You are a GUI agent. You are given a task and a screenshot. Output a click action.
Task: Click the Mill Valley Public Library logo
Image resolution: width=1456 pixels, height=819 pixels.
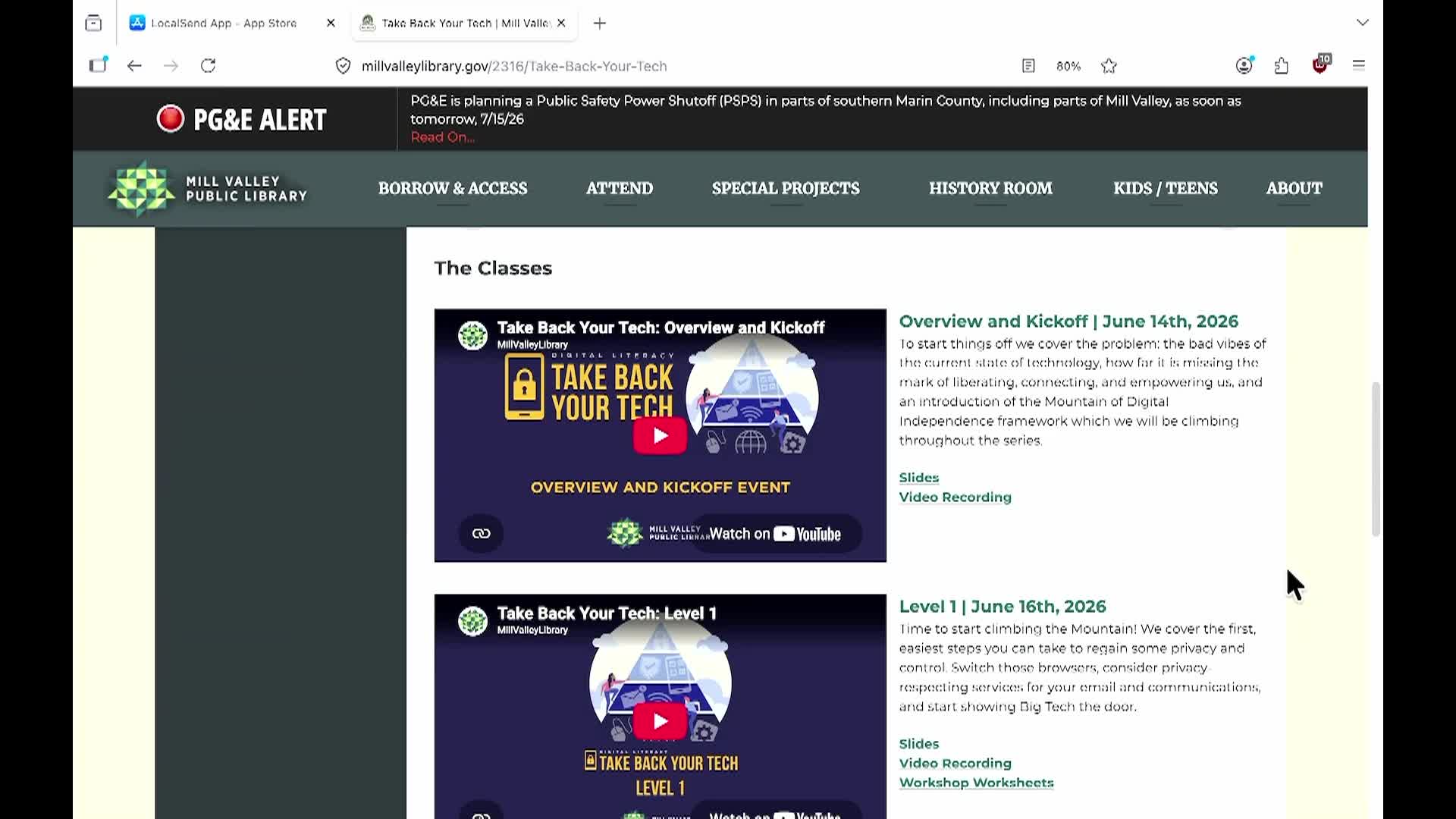[207, 188]
